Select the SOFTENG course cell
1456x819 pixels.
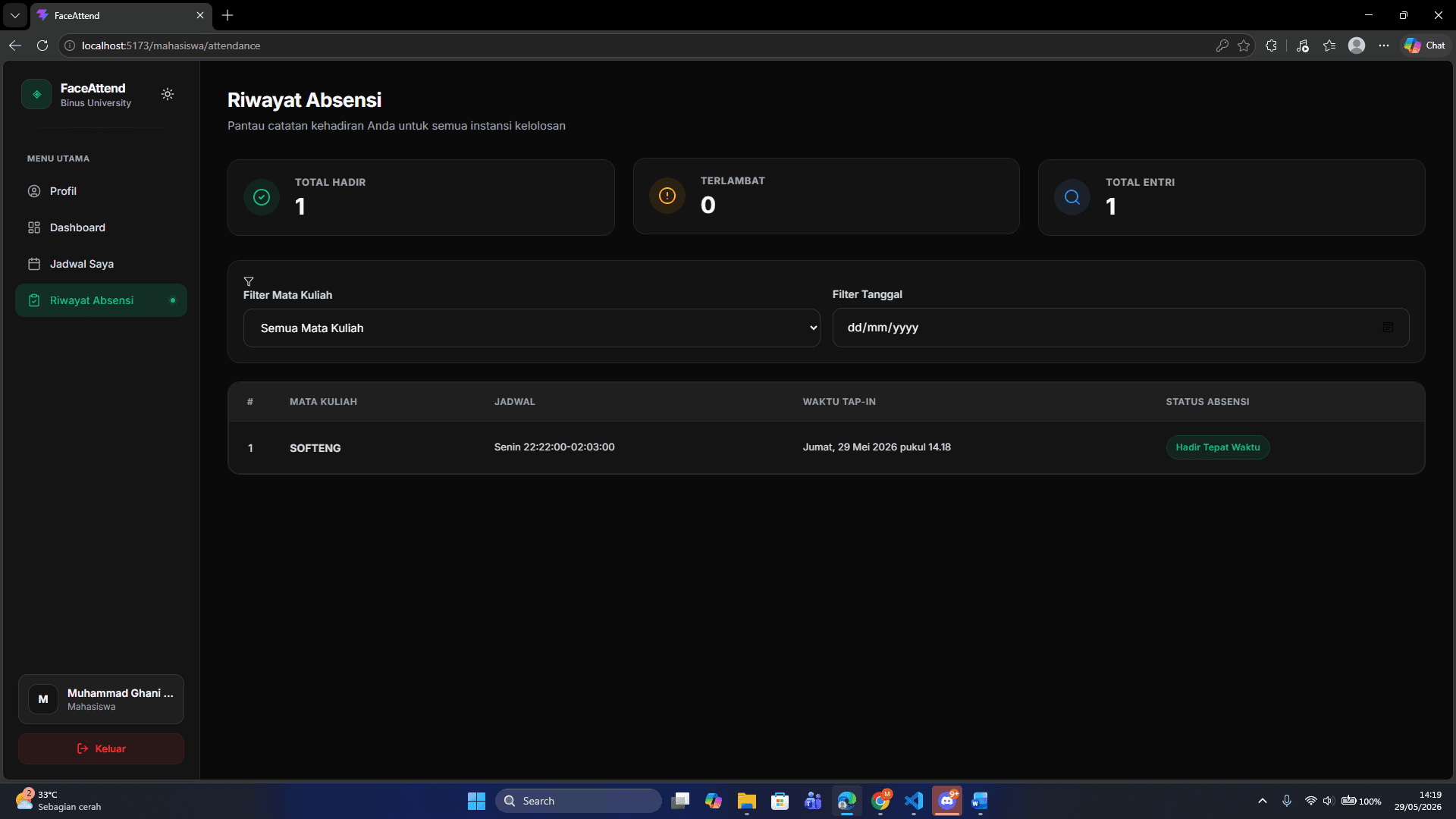pos(315,448)
